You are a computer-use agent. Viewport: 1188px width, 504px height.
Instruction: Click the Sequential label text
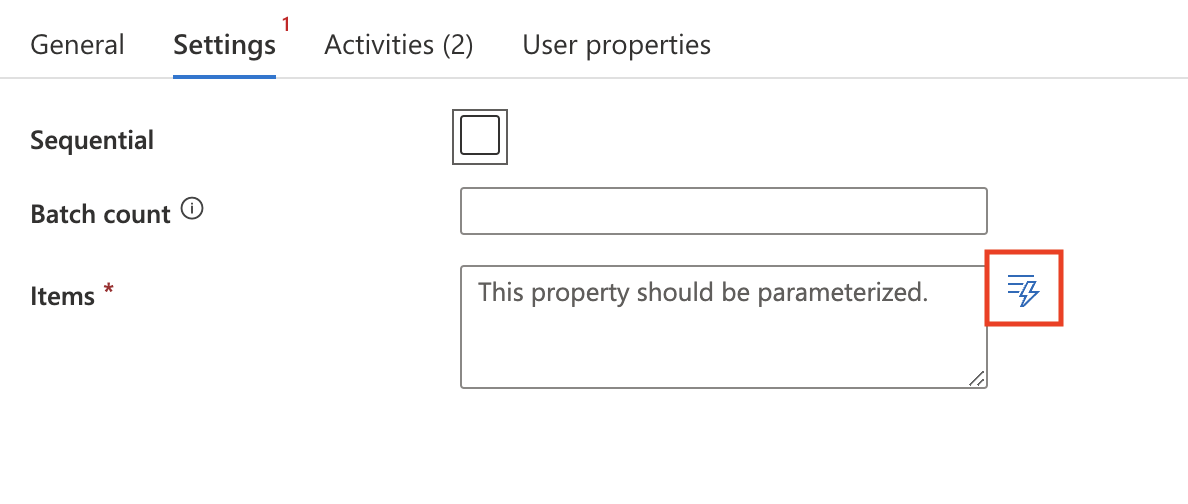pos(92,141)
